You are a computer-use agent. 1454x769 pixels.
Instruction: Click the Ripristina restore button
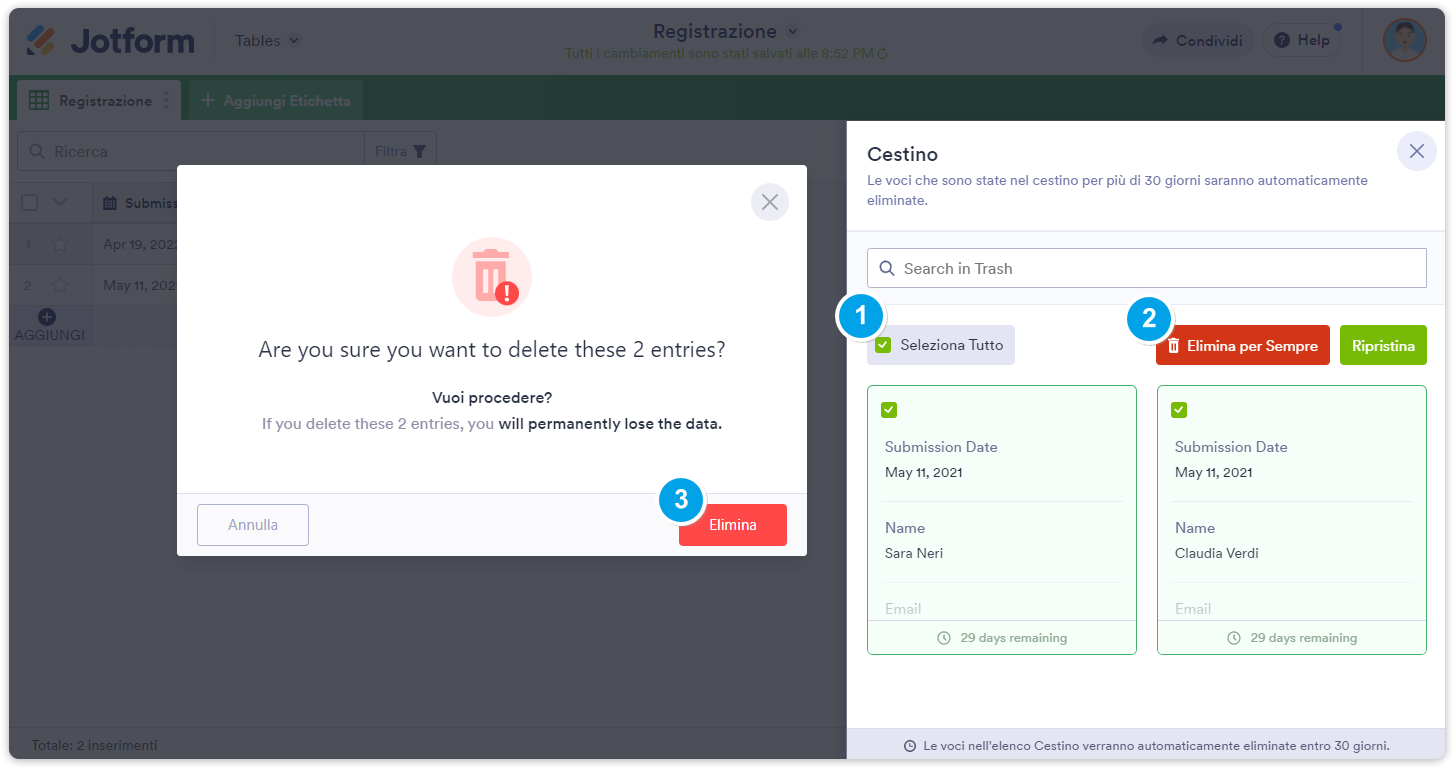[1383, 345]
